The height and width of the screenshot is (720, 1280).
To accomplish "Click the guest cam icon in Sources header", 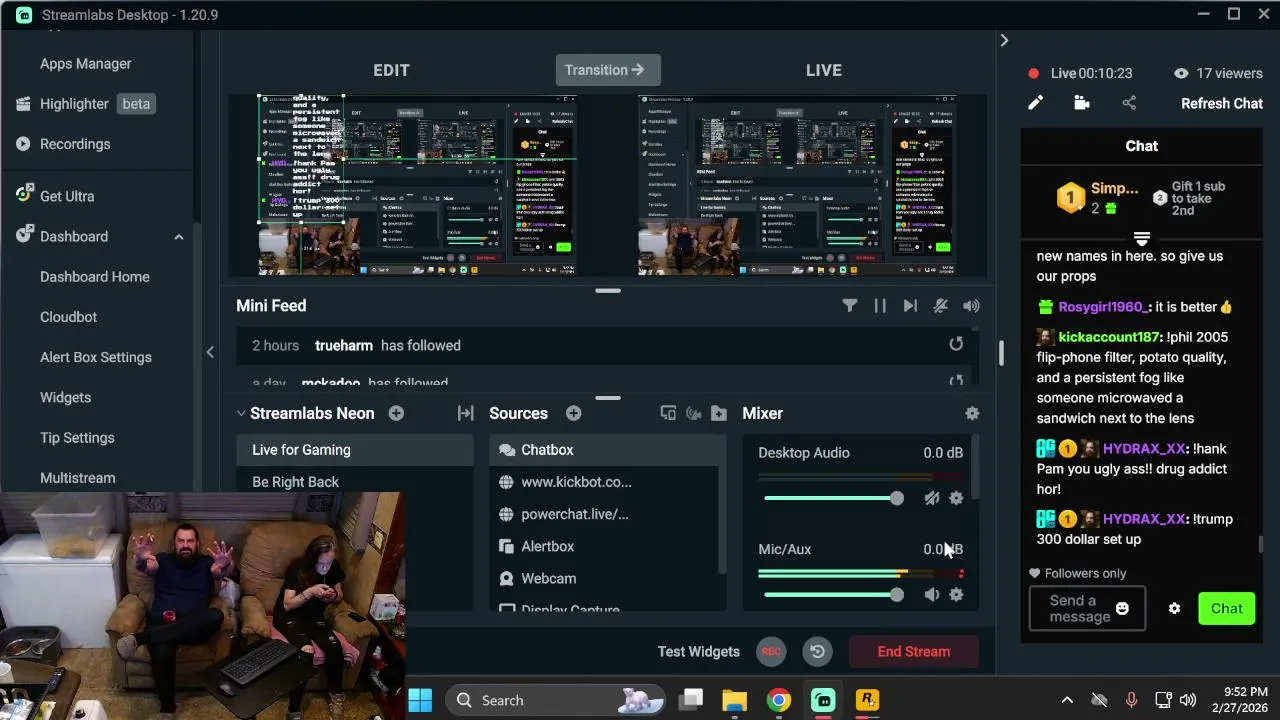I will [693, 413].
